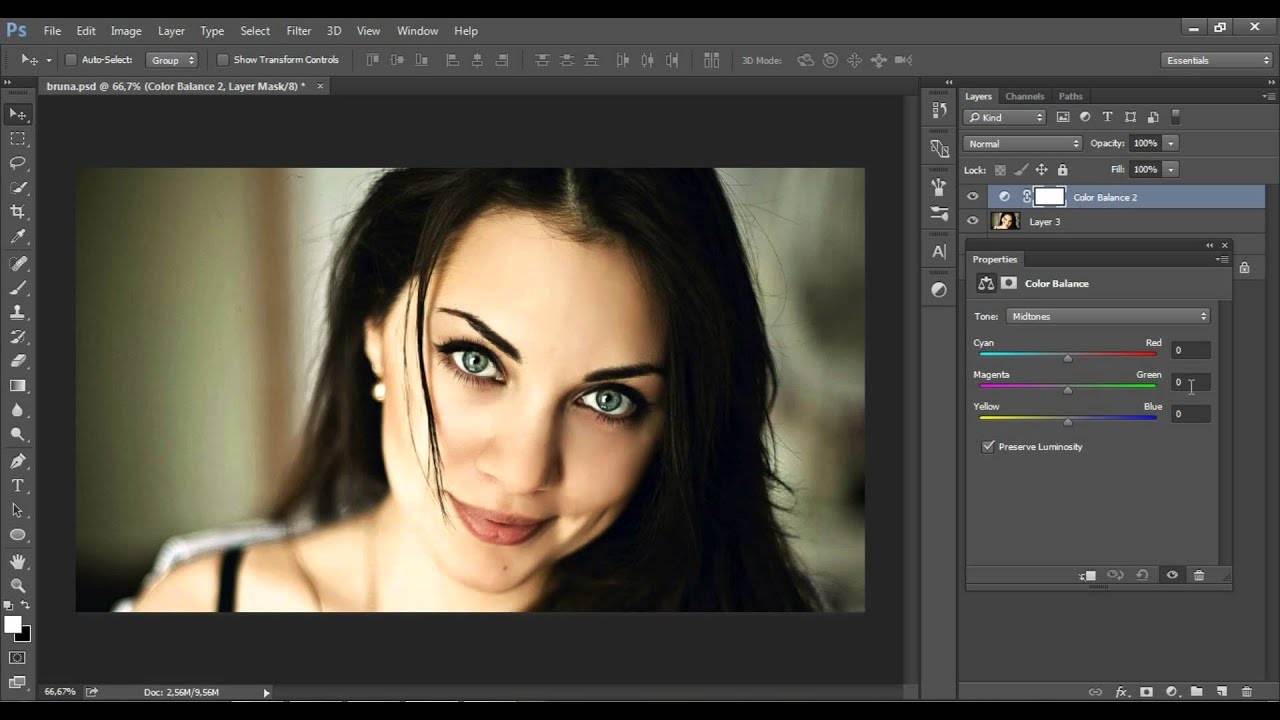
Task: Hide Layer 3 visibility eye
Action: point(972,221)
